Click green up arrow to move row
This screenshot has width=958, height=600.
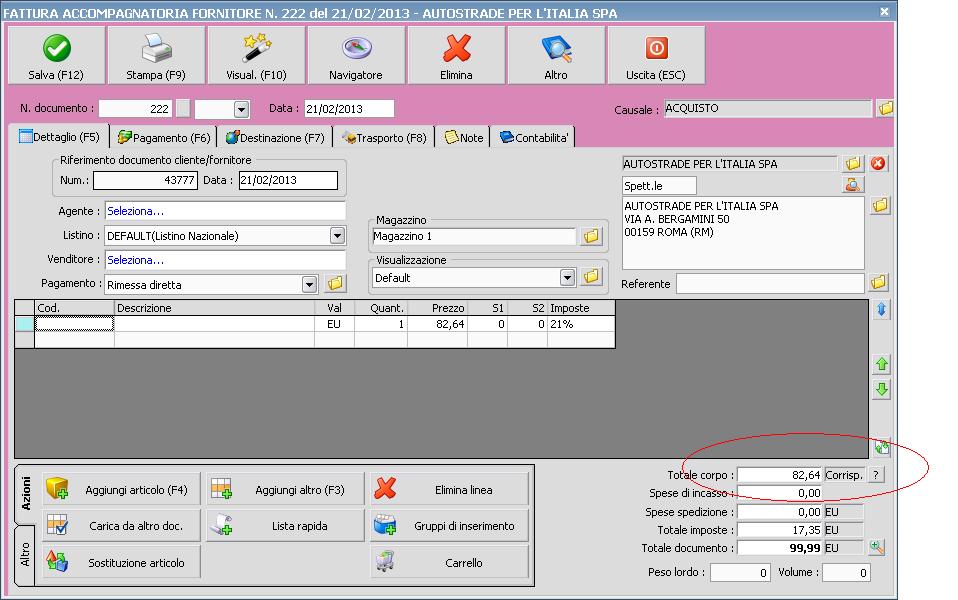(x=881, y=365)
